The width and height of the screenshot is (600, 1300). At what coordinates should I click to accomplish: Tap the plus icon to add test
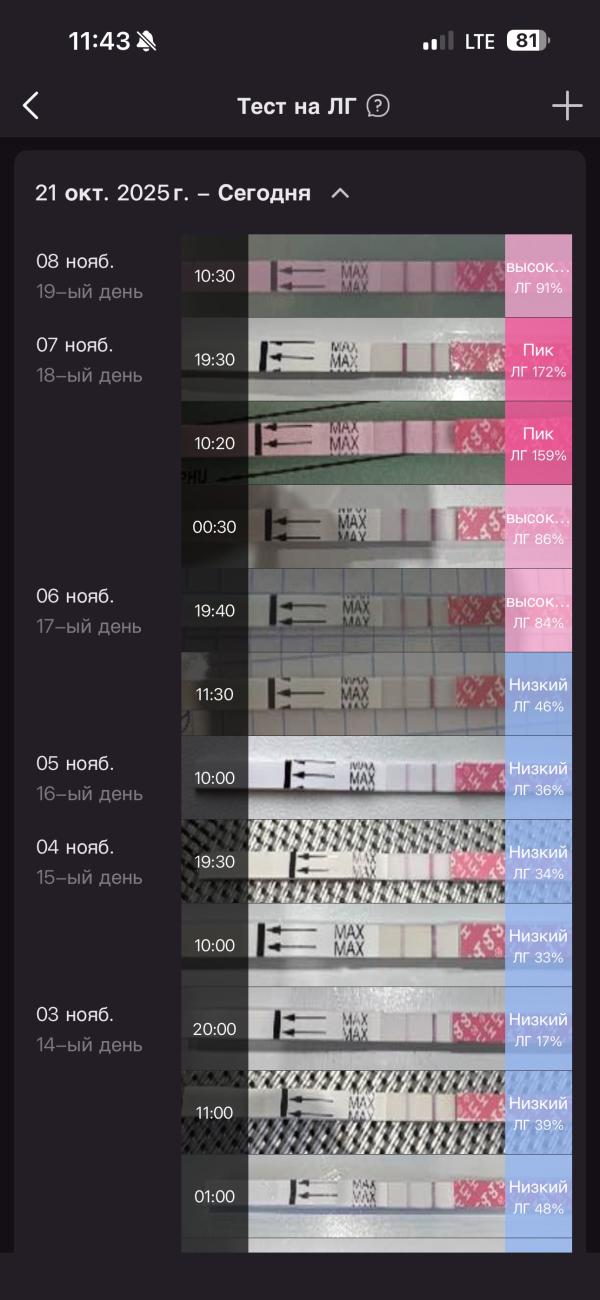point(567,105)
